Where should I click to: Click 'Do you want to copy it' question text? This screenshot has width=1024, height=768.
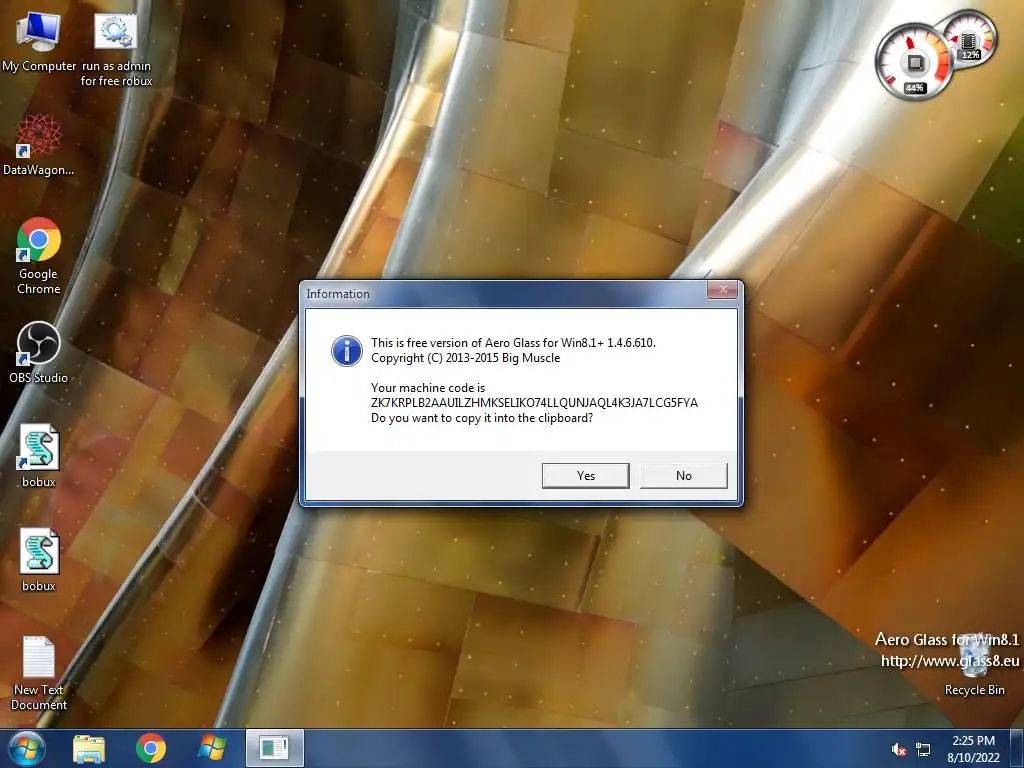[482, 418]
